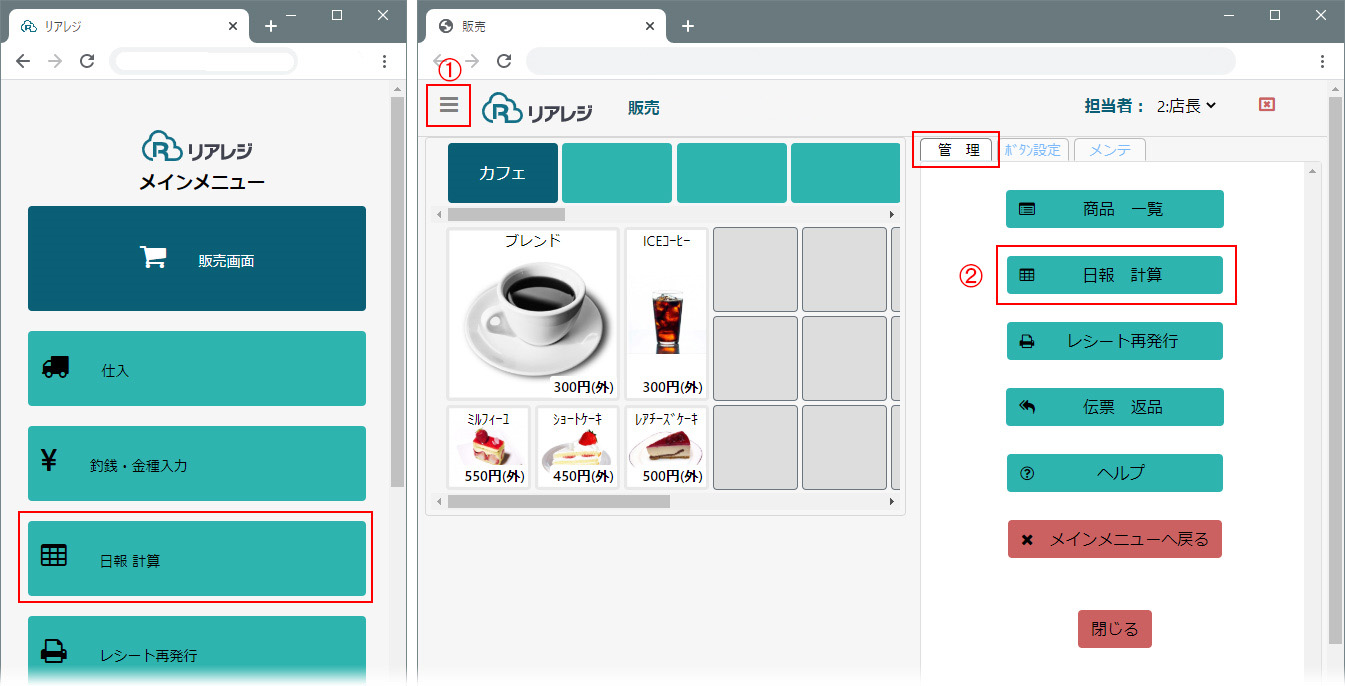Add ミルフィーユ product to the sale
This screenshot has width=1345, height=686.
tap(489, 447)
